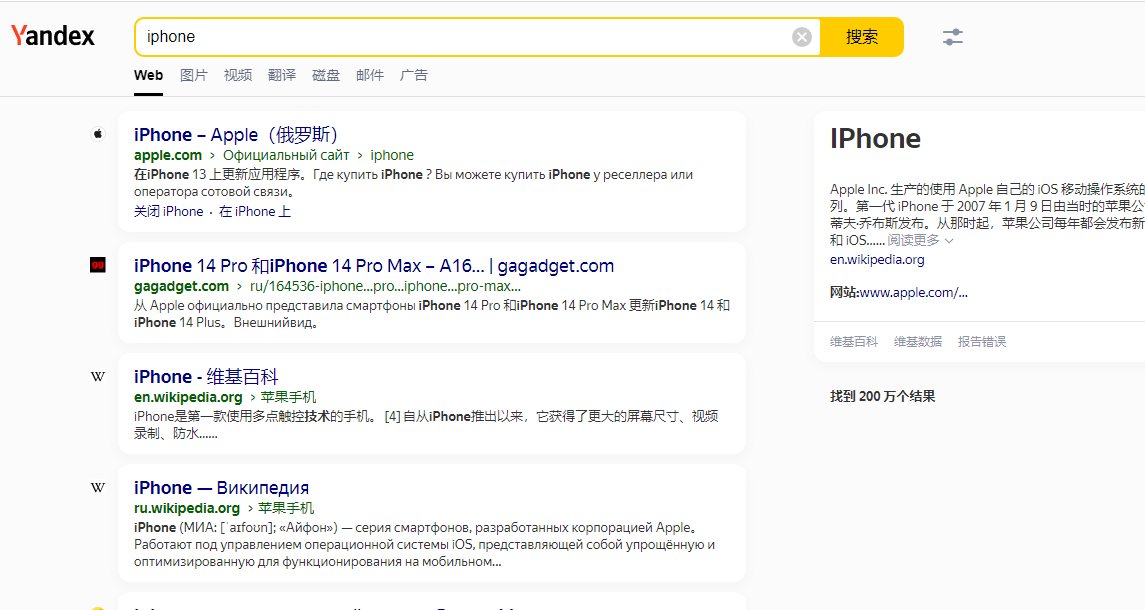Click 苹果手机 breadcrumb under ru.wikipedia.org

(286, 508)
